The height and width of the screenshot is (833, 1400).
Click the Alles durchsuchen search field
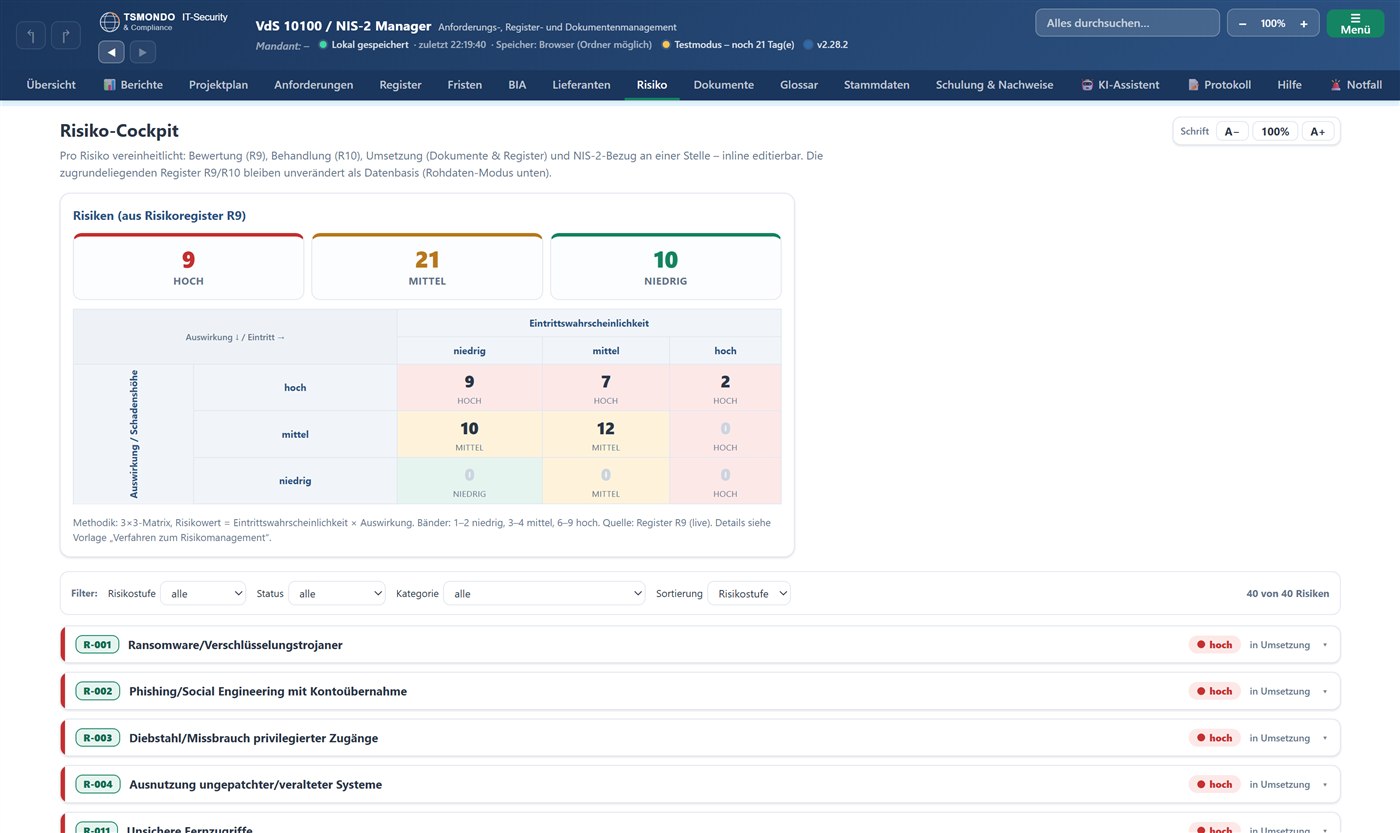coord(1127,23)
